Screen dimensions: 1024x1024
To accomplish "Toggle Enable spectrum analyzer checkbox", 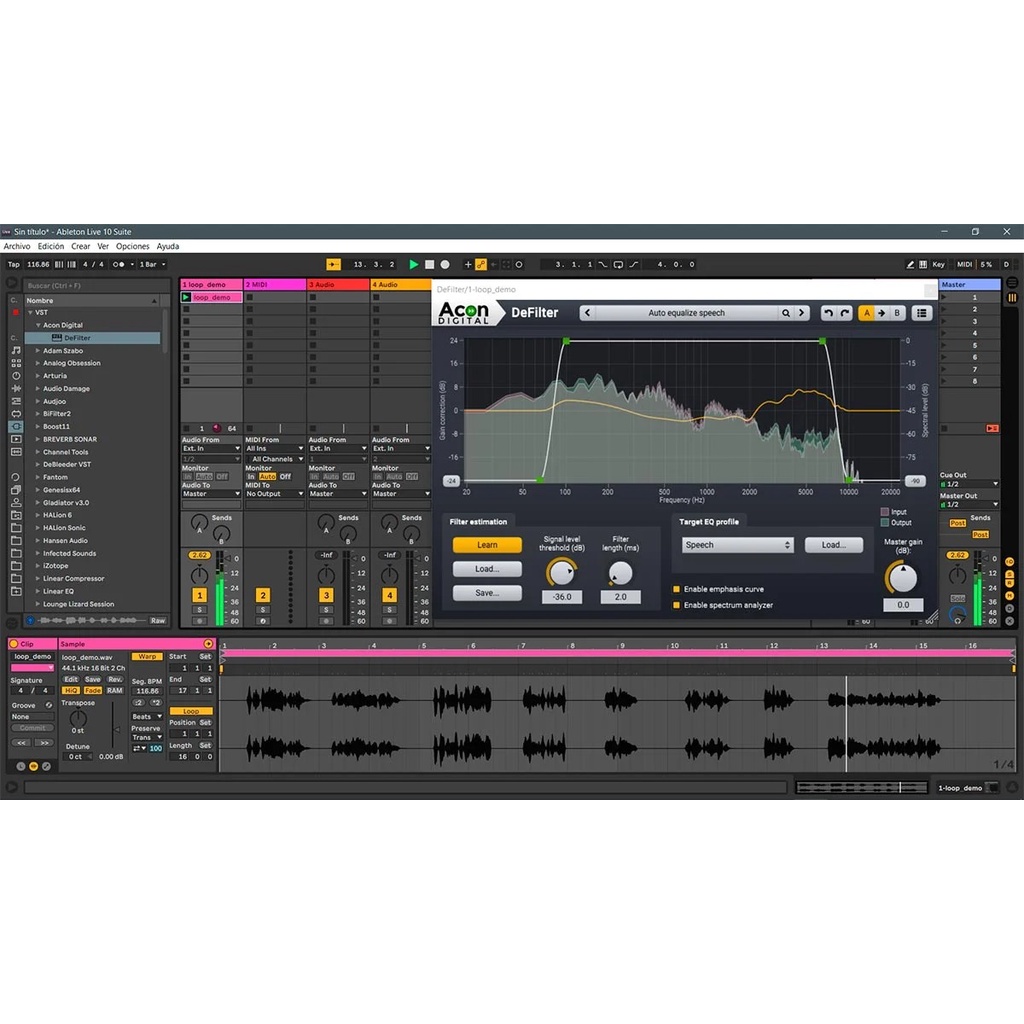I will click(677, 605).
